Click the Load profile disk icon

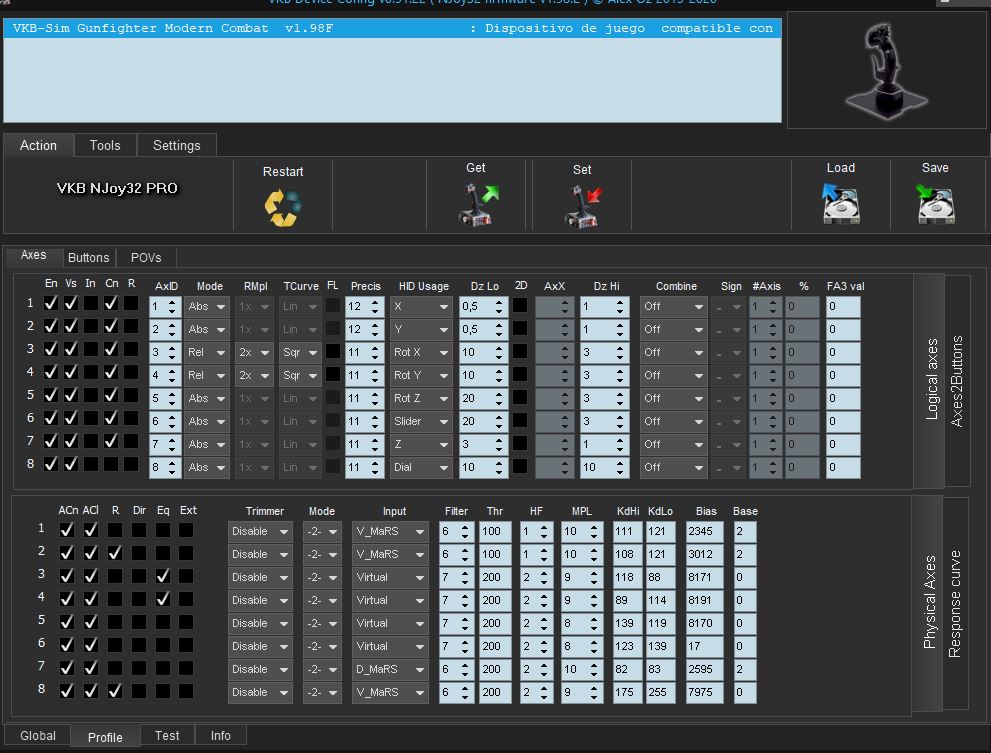pos(840,204)
